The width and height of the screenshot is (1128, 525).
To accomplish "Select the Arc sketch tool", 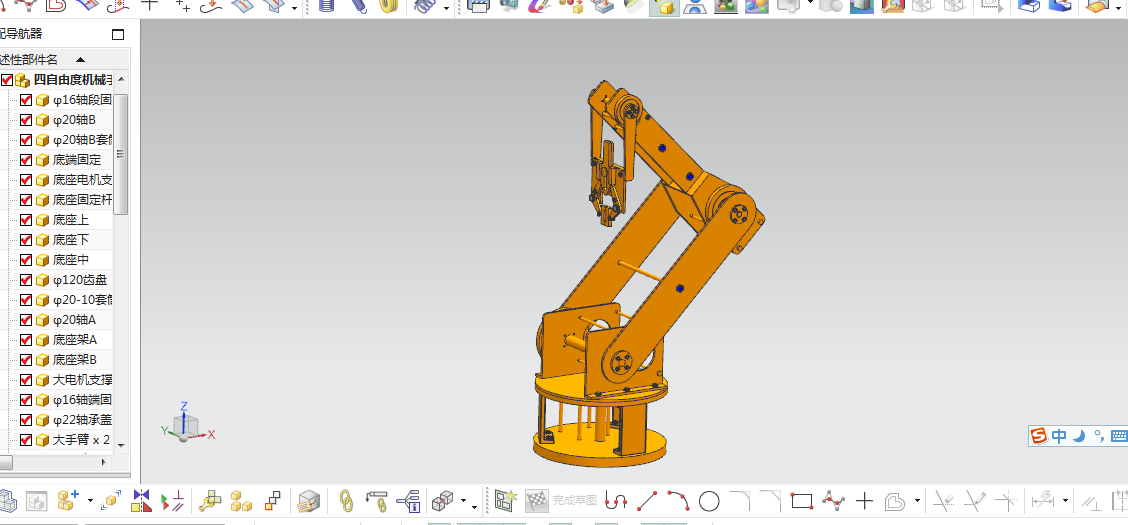I will click(x=678, y=501).
